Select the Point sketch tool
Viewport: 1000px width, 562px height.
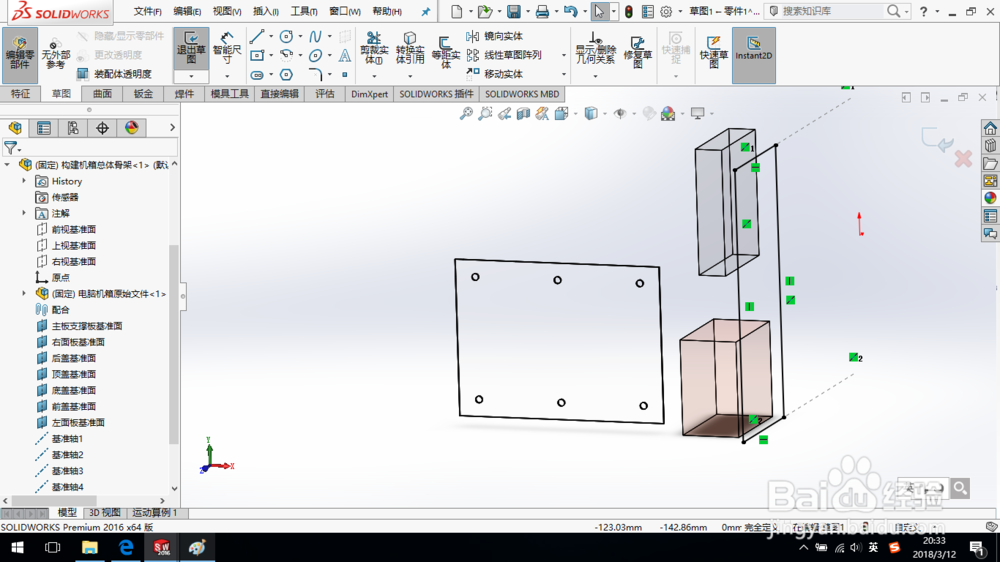344,75
